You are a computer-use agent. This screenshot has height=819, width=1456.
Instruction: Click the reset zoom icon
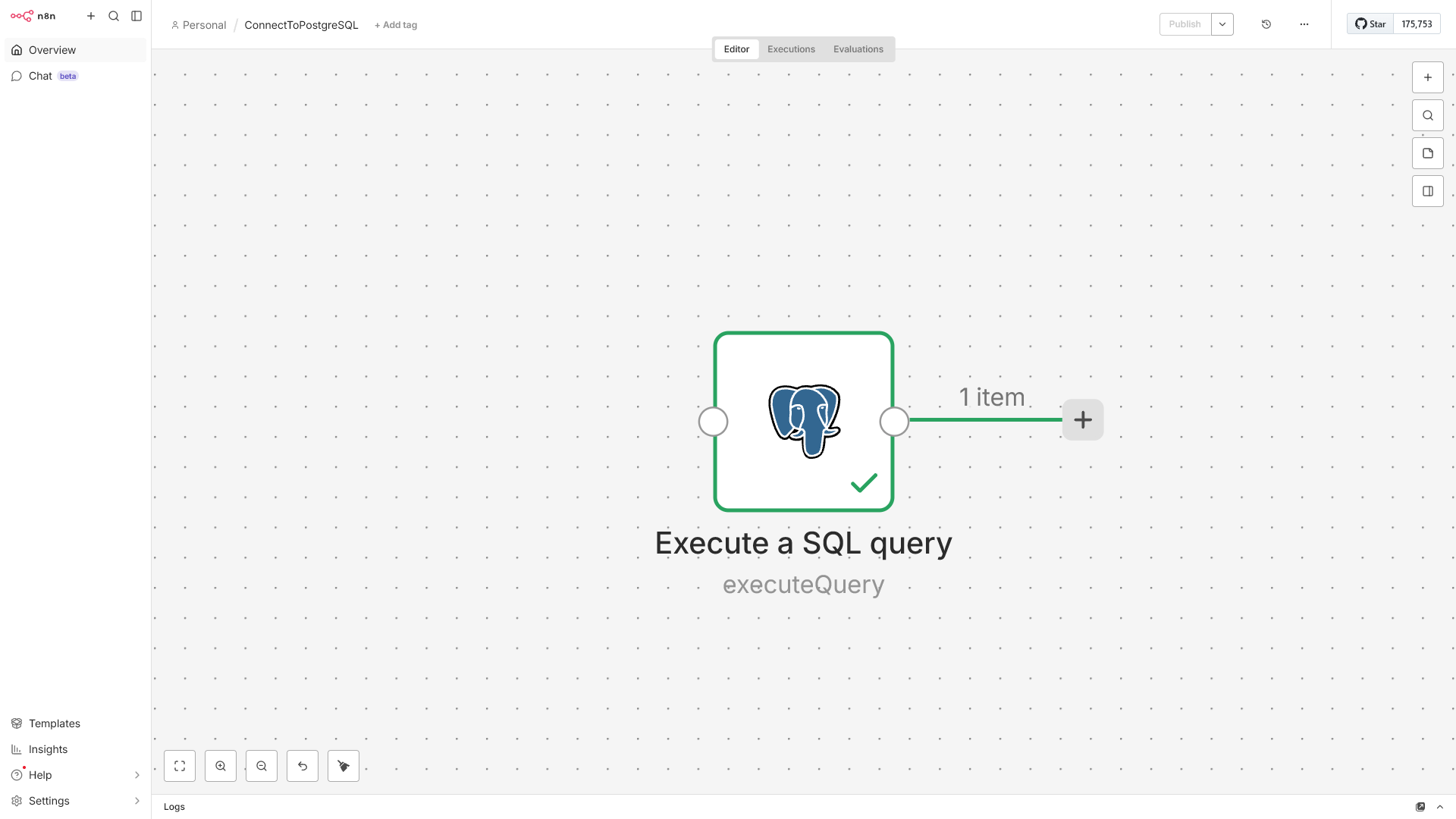point(303,766)
